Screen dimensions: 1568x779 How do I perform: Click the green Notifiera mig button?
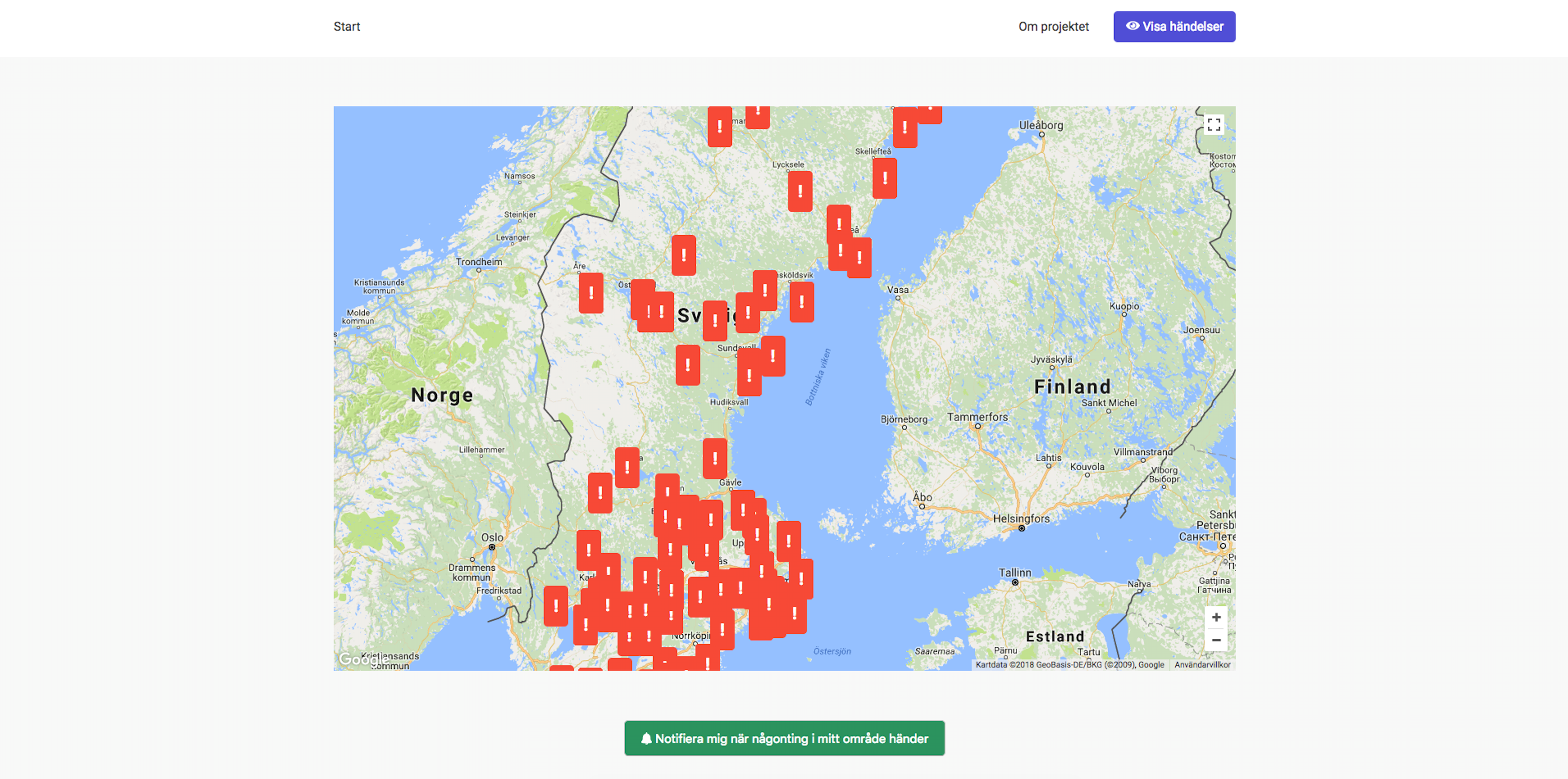tap(784, 738)
